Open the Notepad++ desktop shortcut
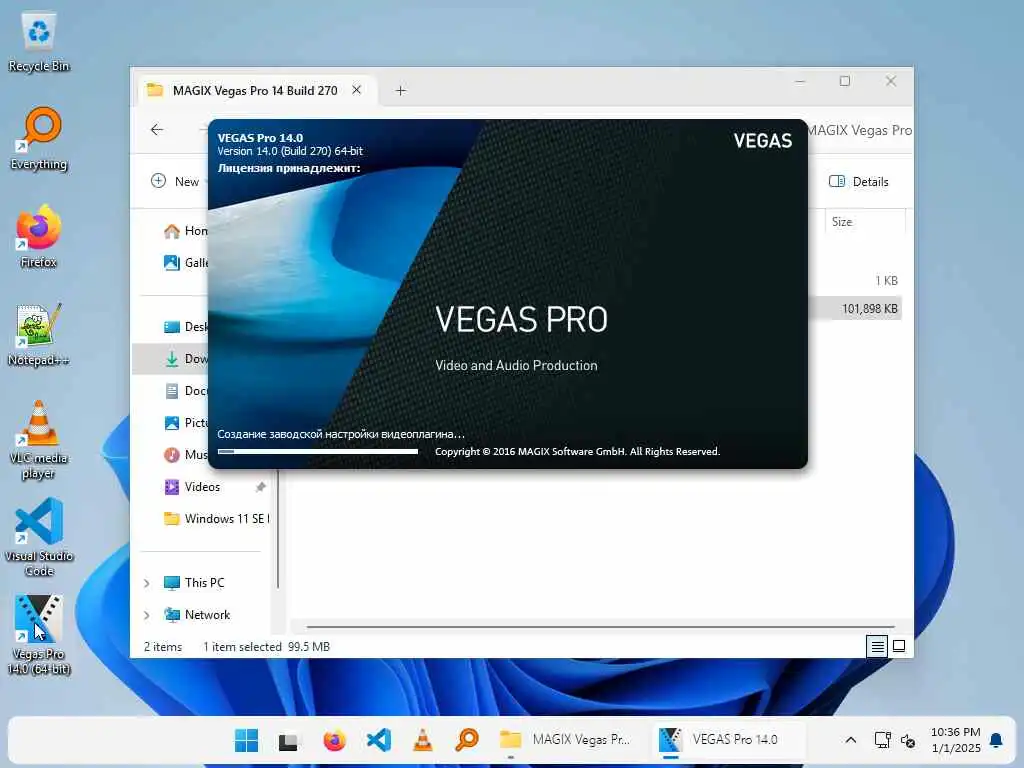 (x=39, y=334)
